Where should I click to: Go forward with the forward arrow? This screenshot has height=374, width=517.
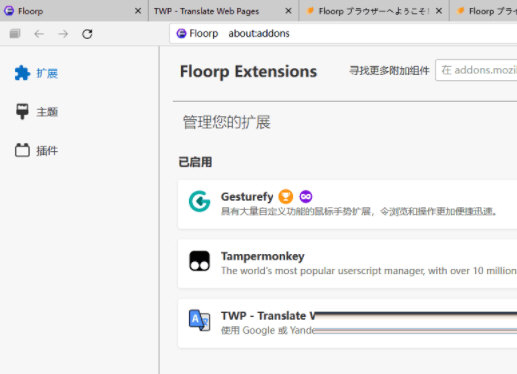tap(63, 34)
